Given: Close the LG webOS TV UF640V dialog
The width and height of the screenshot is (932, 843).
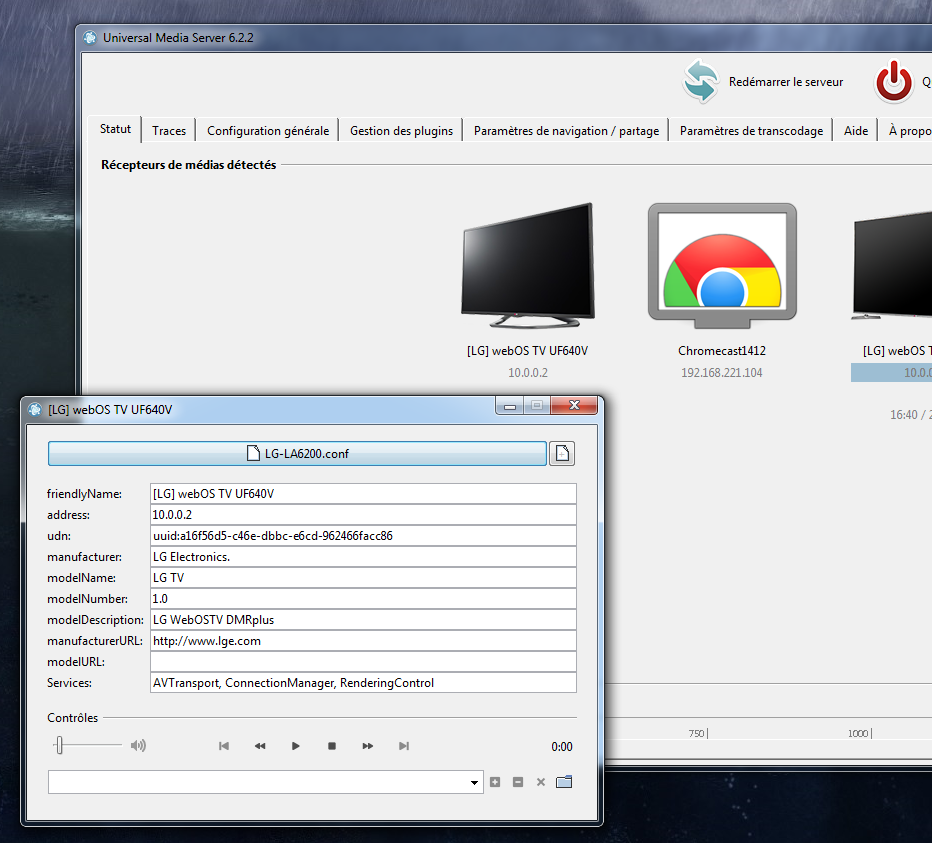Looking at the screenshot, I should [x=574, y=405].
